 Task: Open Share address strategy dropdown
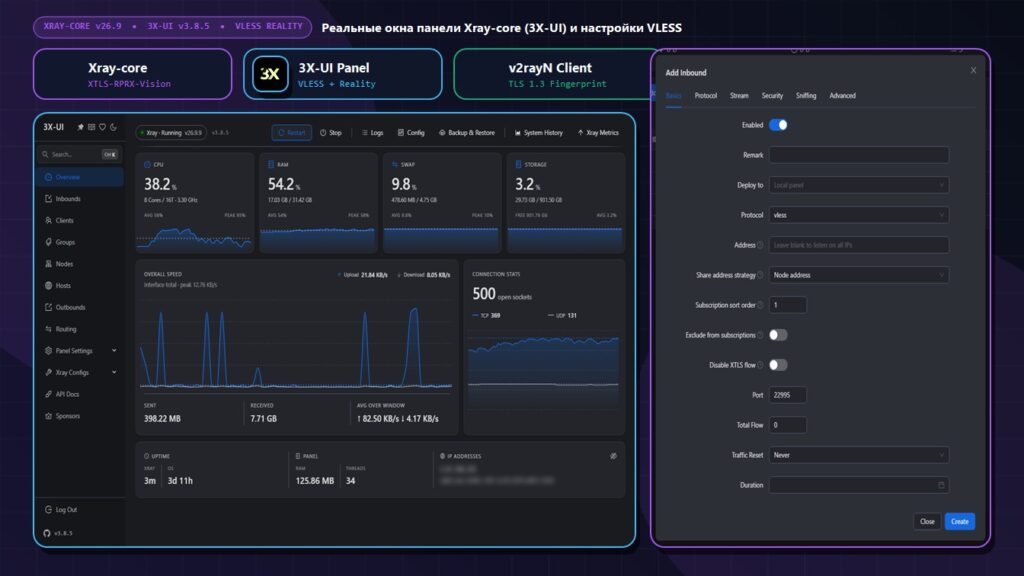point(859,275)
